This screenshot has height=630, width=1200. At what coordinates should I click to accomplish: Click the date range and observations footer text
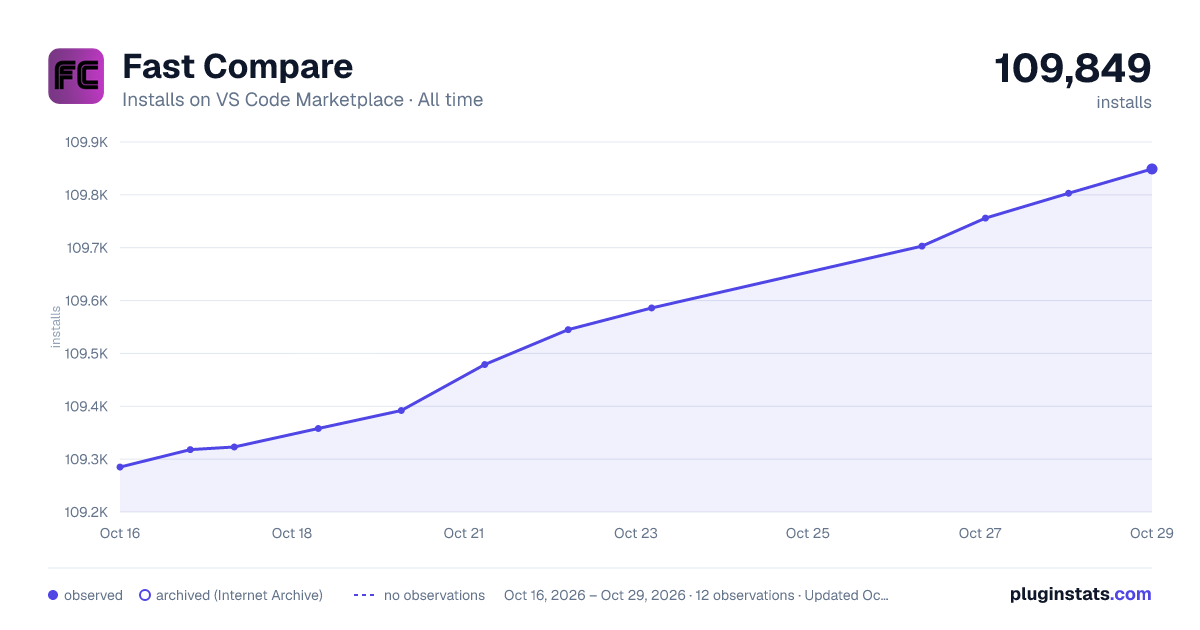(696, 595)
